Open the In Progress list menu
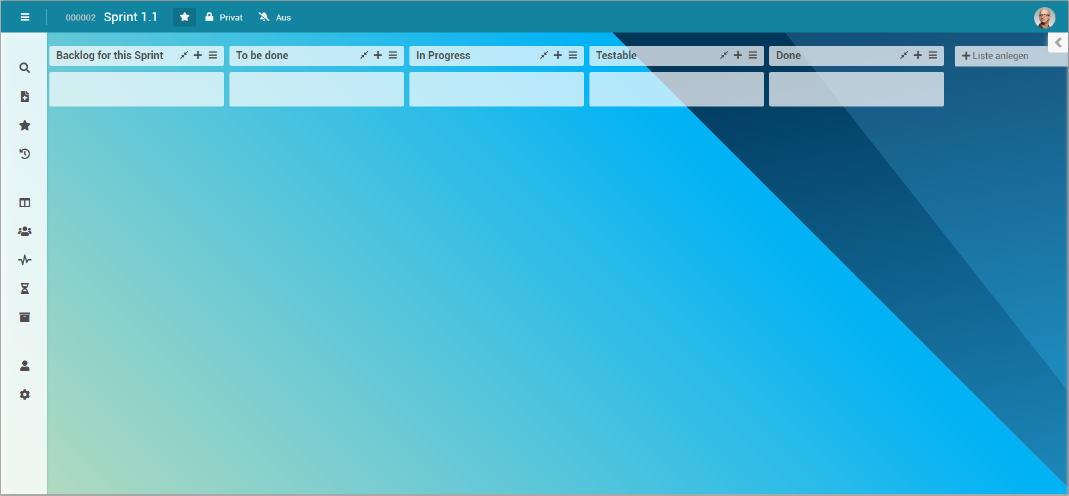This screenshot has height=496, width=1069. click(x=573, y=55)
